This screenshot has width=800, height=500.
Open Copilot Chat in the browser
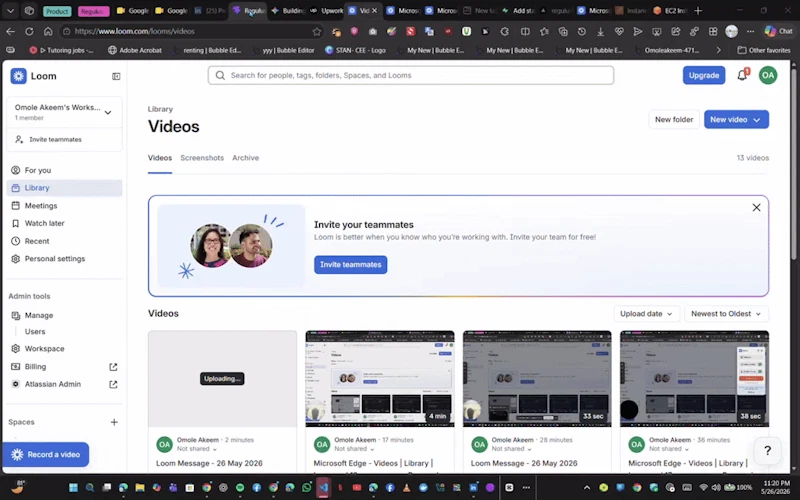[x=779, y=31]
